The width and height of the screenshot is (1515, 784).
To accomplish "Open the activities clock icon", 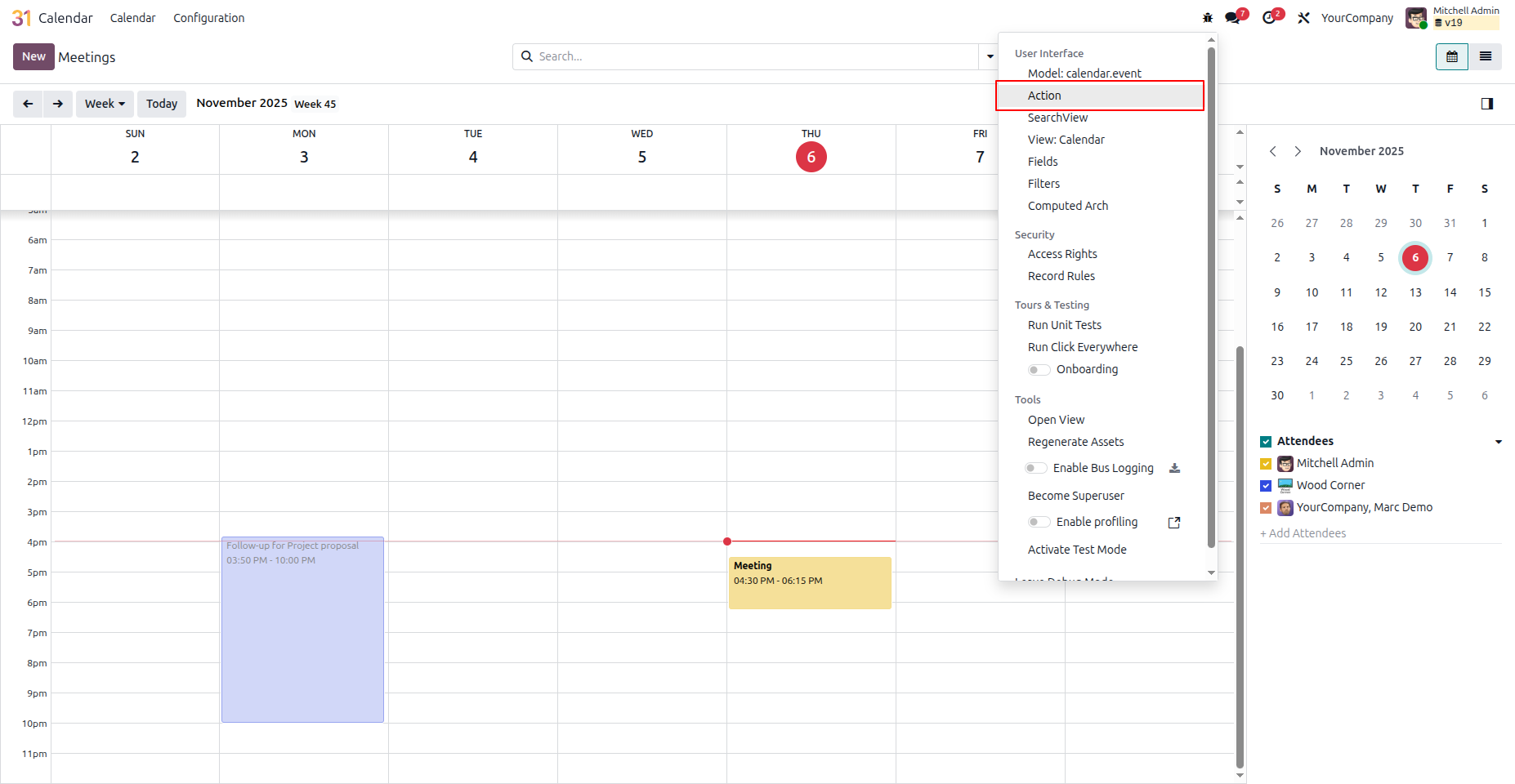I will coord(1269,18).
